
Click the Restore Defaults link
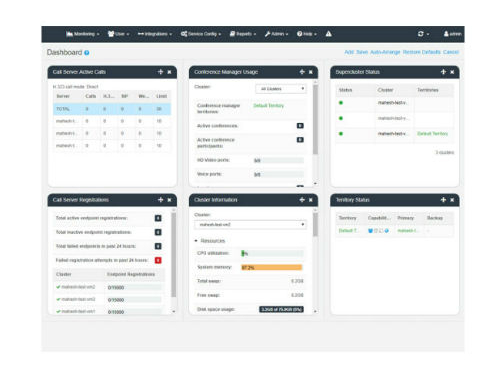point(422,52)
